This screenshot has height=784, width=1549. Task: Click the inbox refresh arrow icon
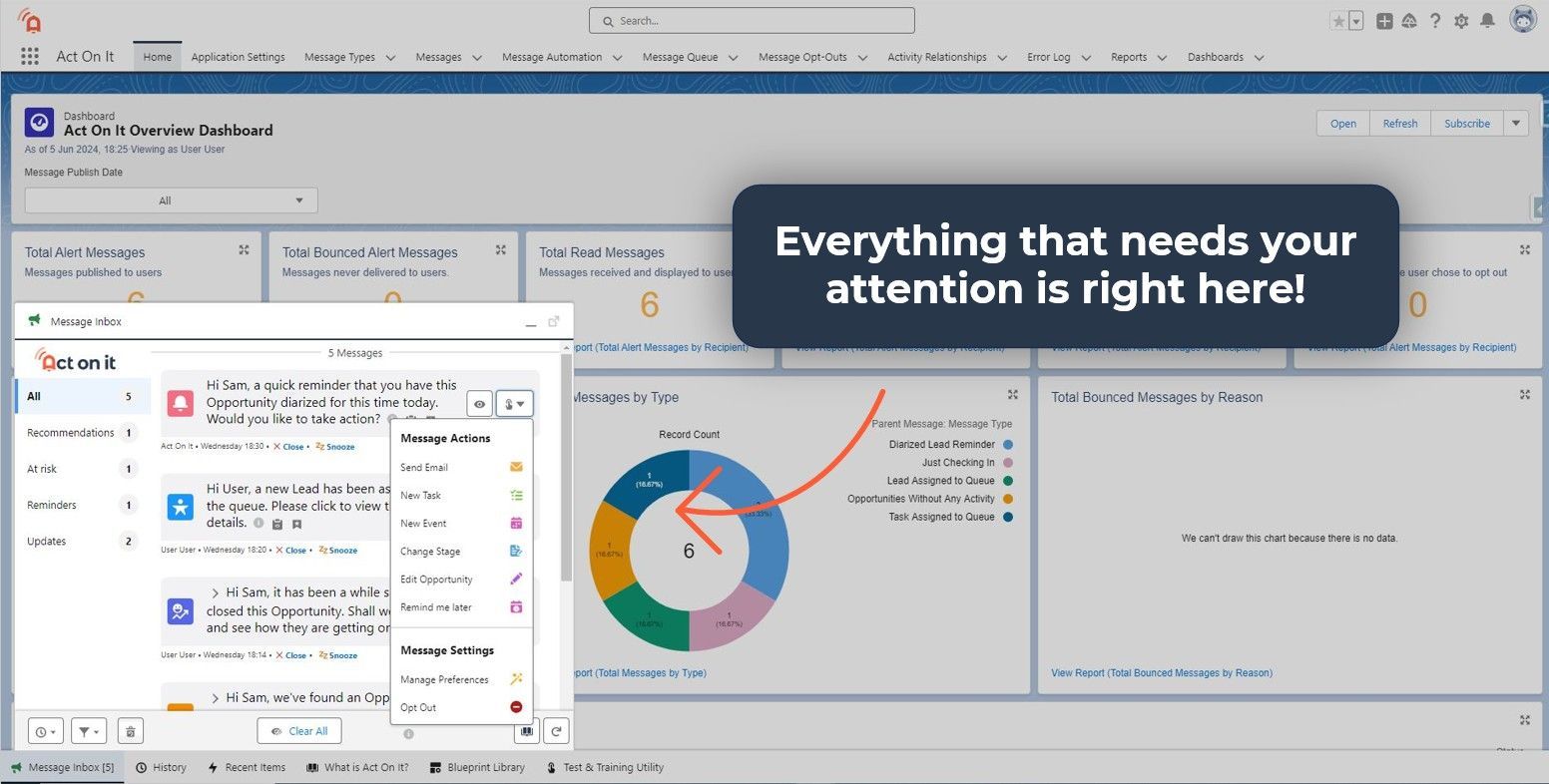(557, 731)
